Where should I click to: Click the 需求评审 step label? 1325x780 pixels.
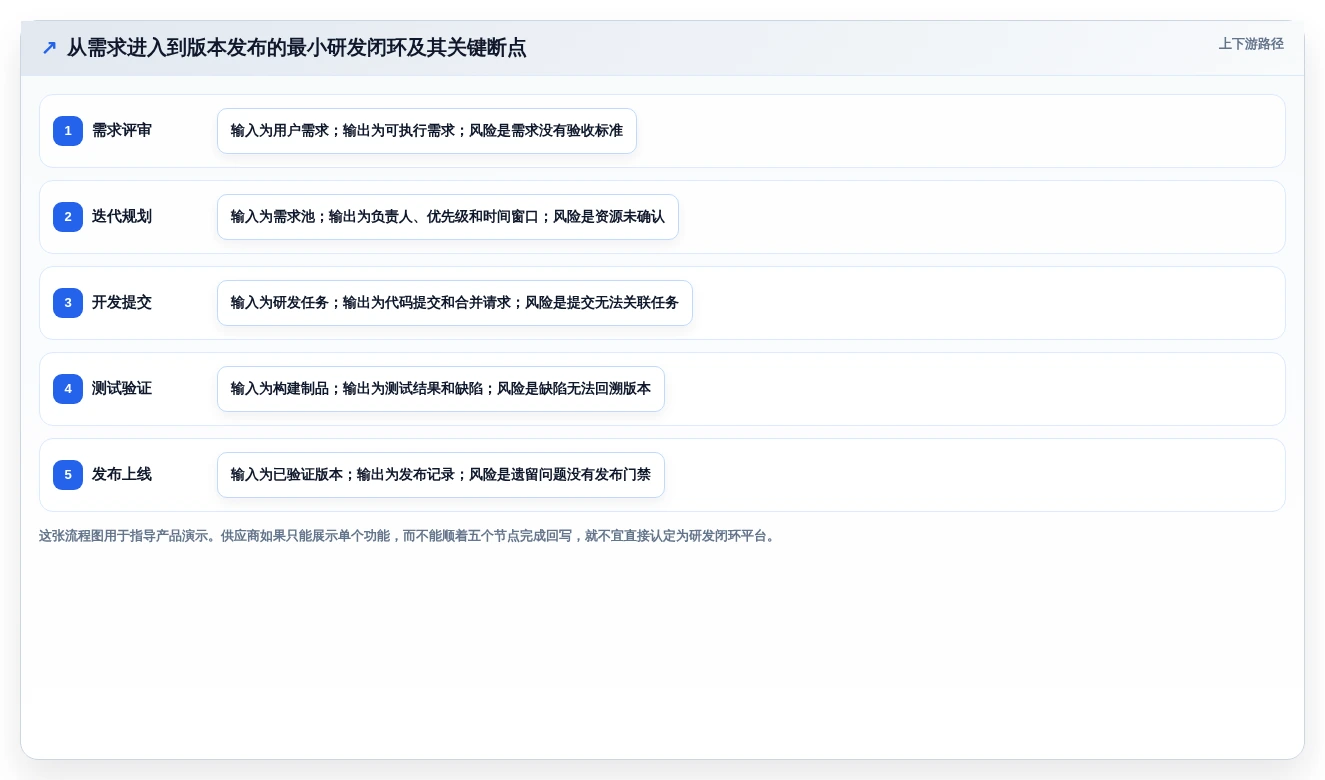122,131
